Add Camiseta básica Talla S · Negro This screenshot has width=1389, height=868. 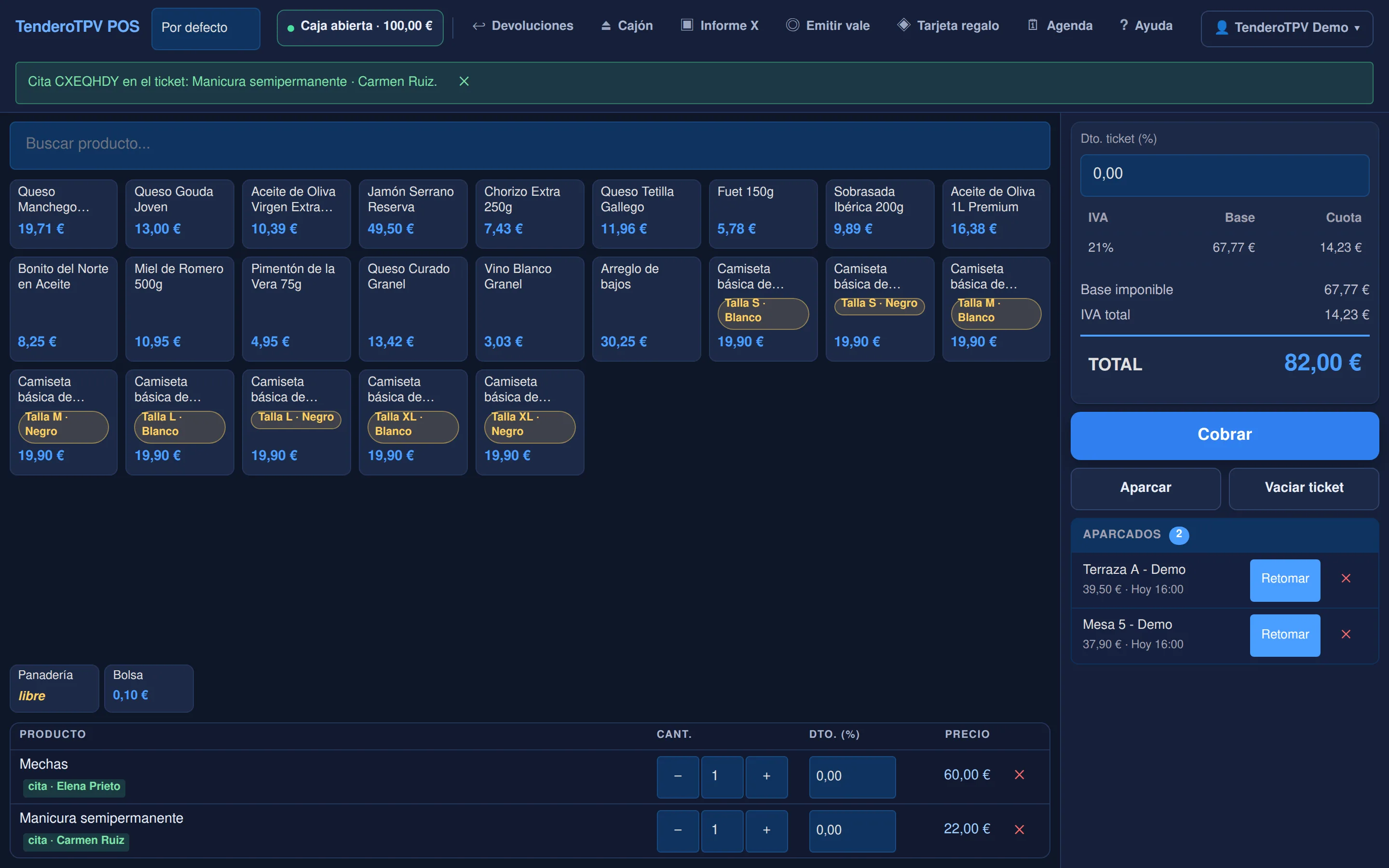point(879,308)
